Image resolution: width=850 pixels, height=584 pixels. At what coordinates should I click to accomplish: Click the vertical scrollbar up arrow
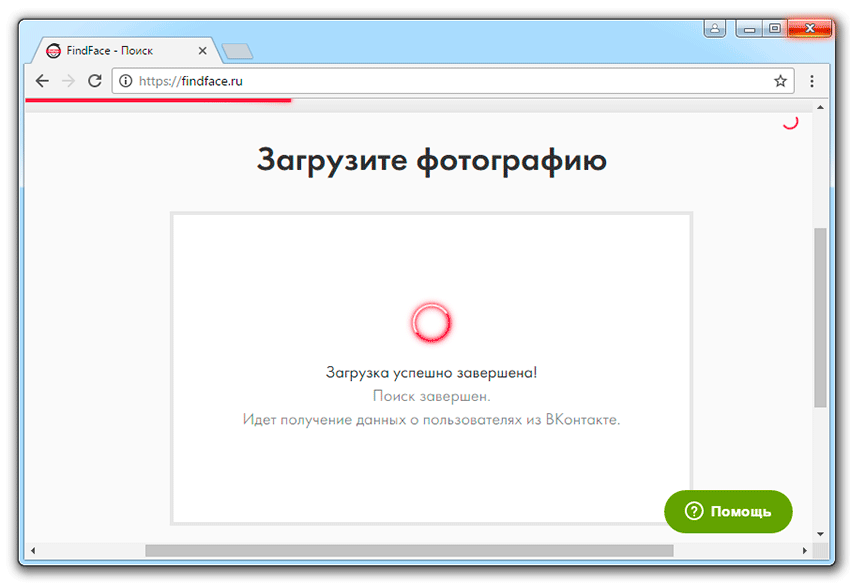click(820, 107)
